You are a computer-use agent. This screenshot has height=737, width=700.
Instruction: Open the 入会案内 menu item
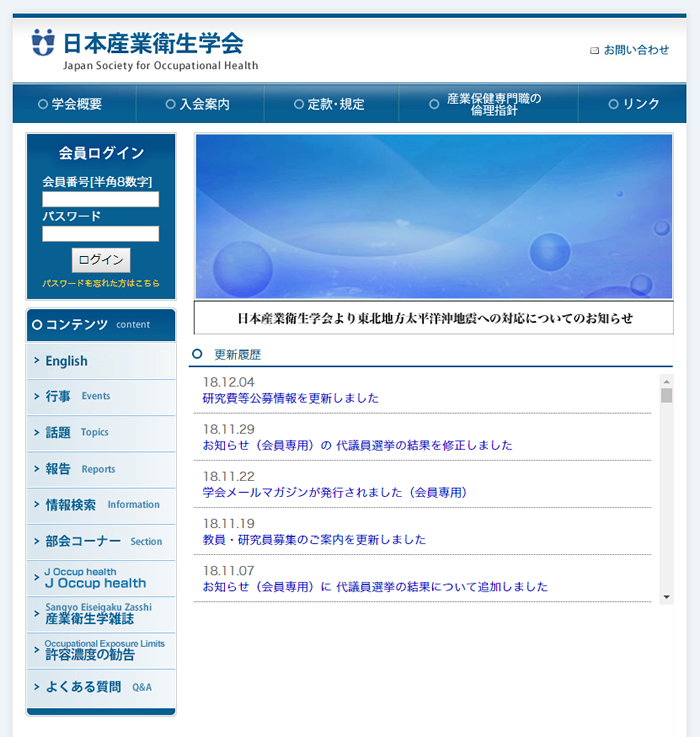[x=200, y=104]
